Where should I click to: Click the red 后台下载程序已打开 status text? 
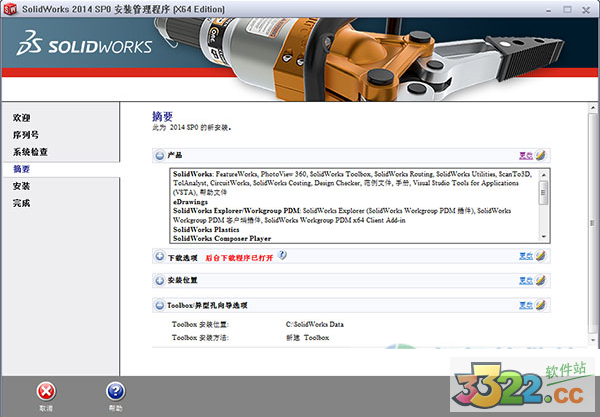coord(239,258)
